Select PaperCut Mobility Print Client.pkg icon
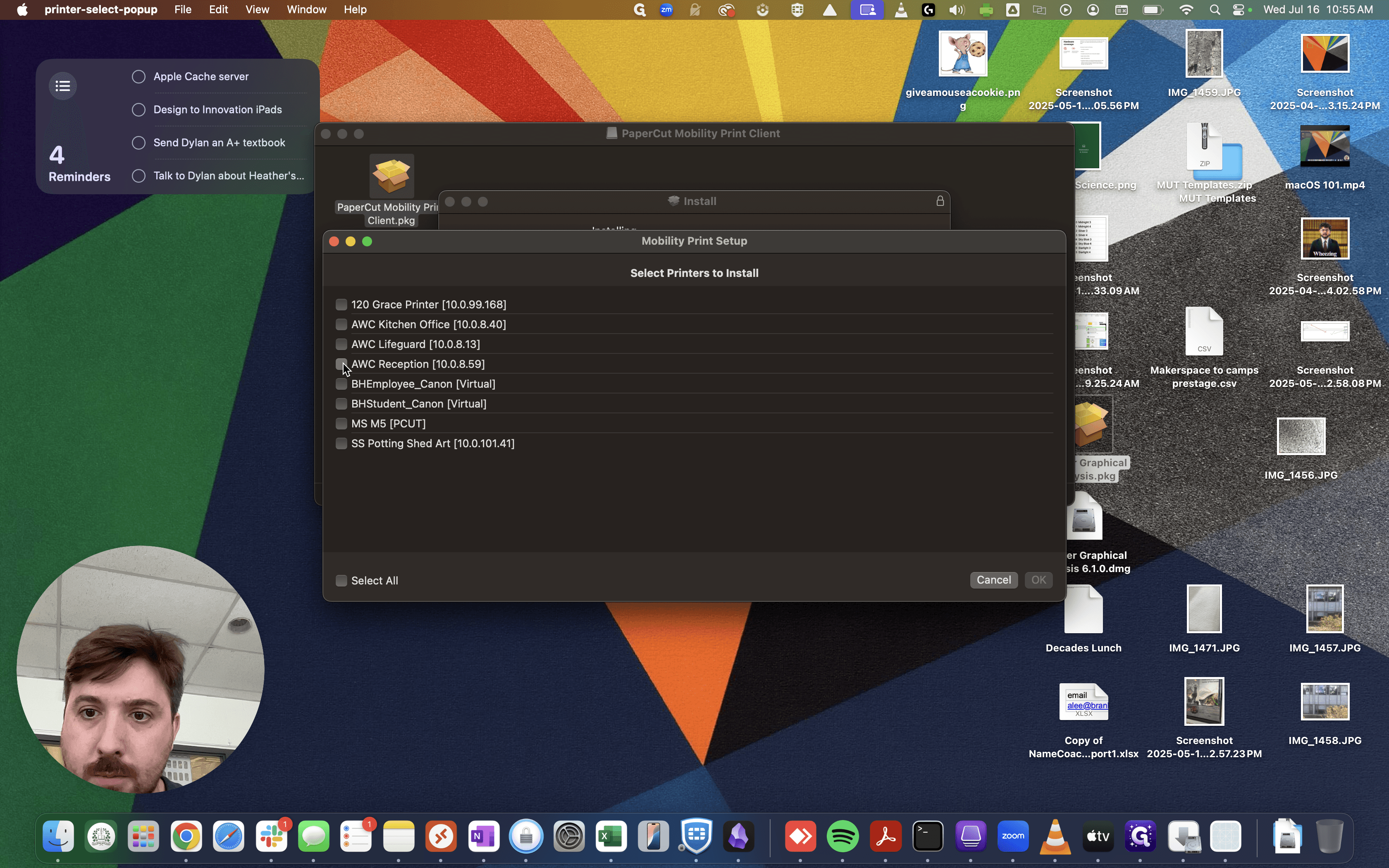The height and width of the screenshot is (868, 1389). (392, 176)
